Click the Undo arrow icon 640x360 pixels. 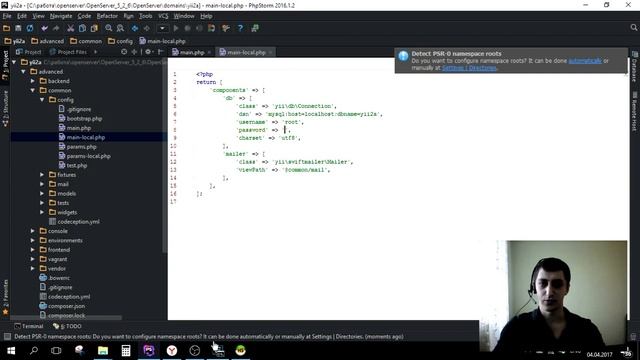44,28
